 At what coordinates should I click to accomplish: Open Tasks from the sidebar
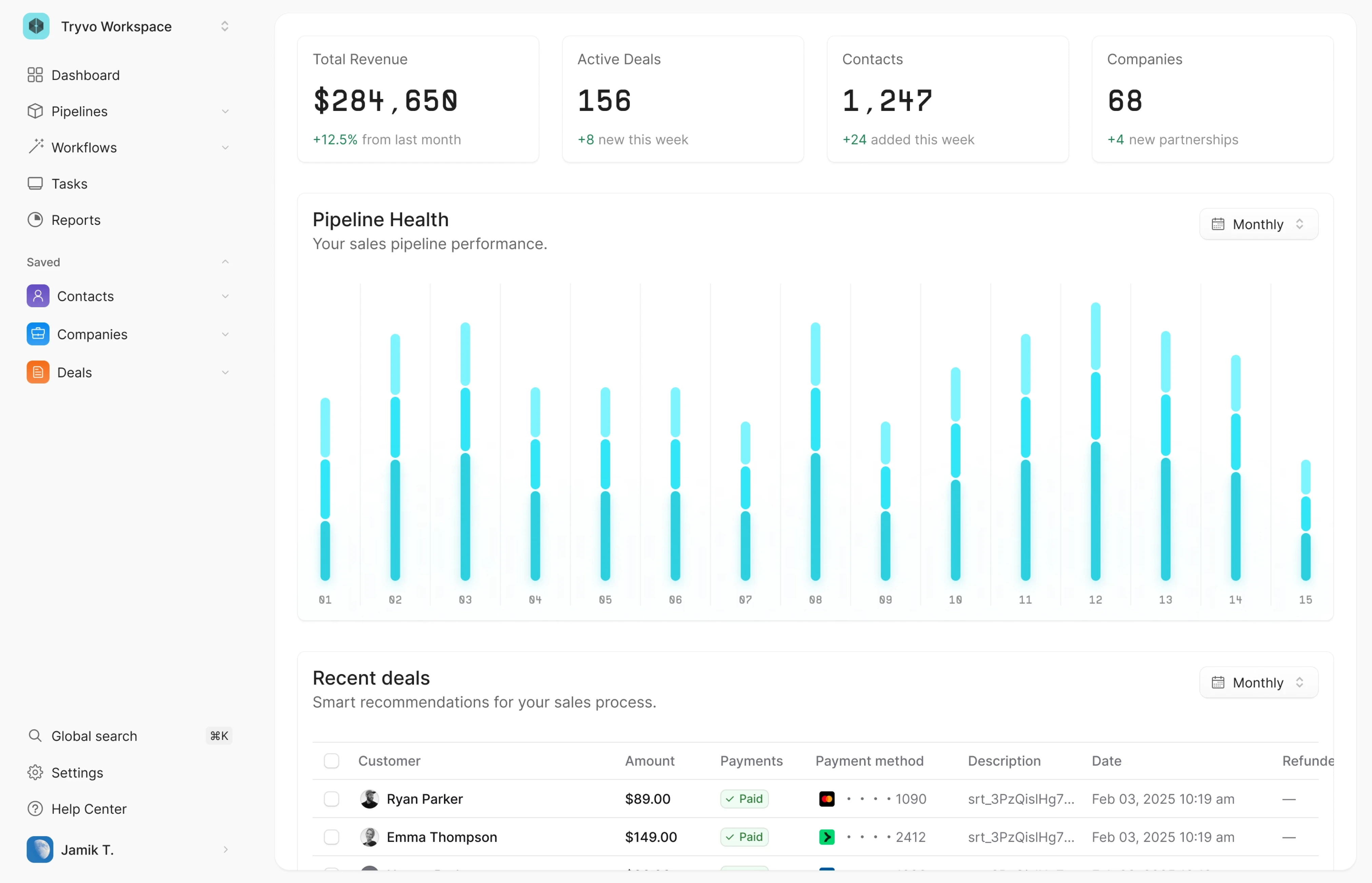click(69, 183)
